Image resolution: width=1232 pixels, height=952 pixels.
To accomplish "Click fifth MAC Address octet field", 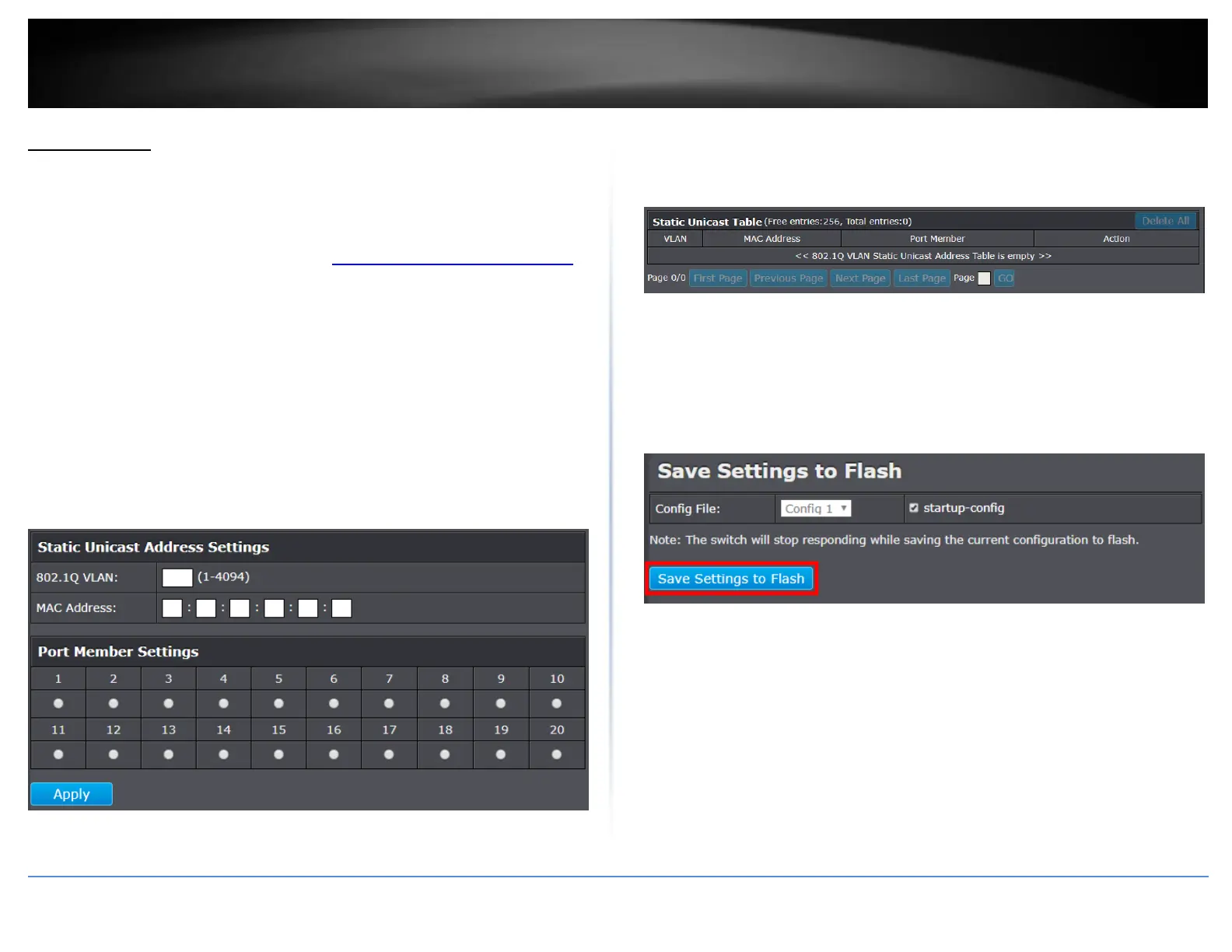I will 308,608.
